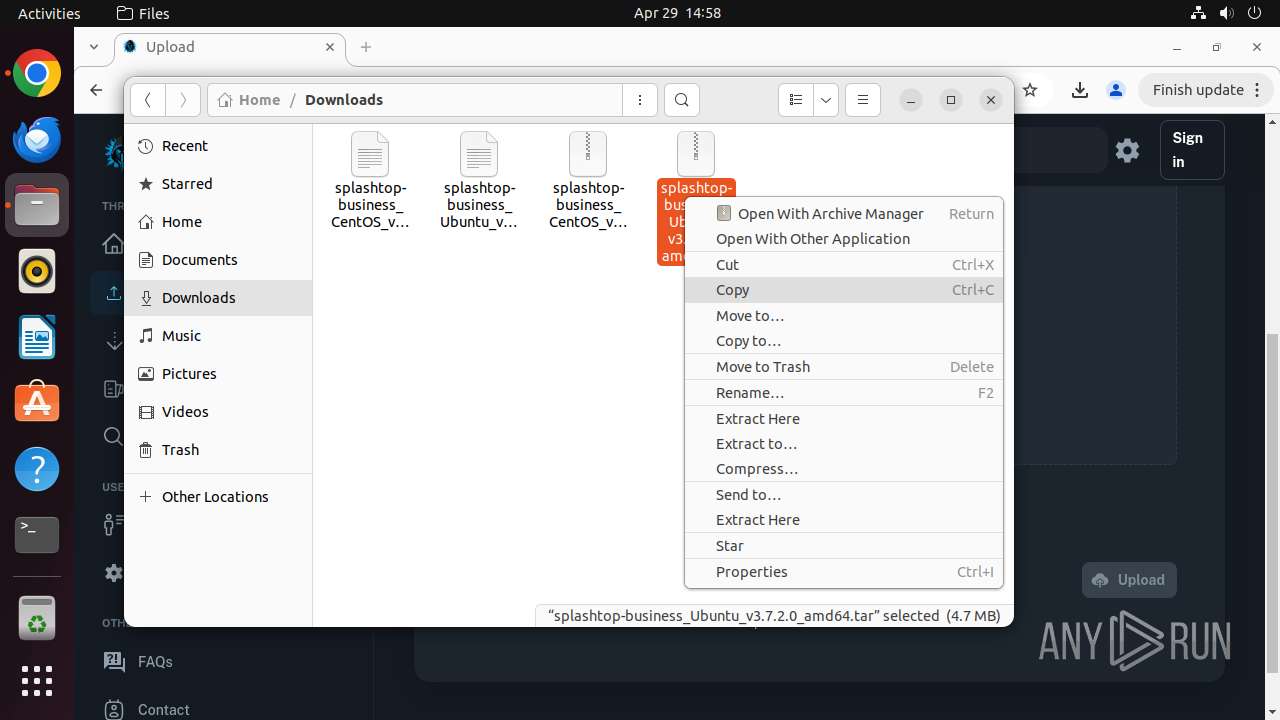Image resolution: width=1280 pixels, height=720 pixels.
Task: Open the path bar options menu in Files
Action: tap(640, 100)
